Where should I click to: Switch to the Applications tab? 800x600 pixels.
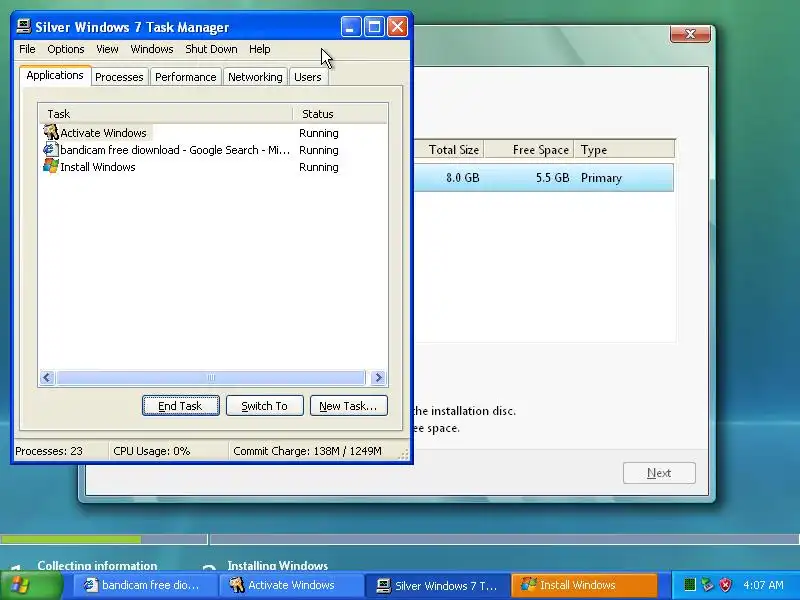[55, 76]
